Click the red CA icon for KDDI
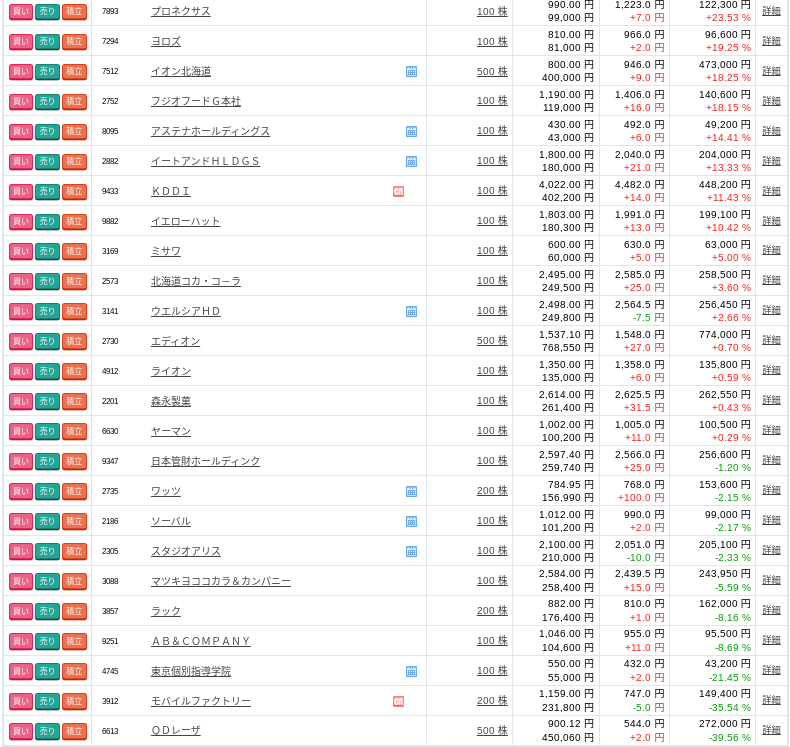Screen dimensions: 790x747 398,191
